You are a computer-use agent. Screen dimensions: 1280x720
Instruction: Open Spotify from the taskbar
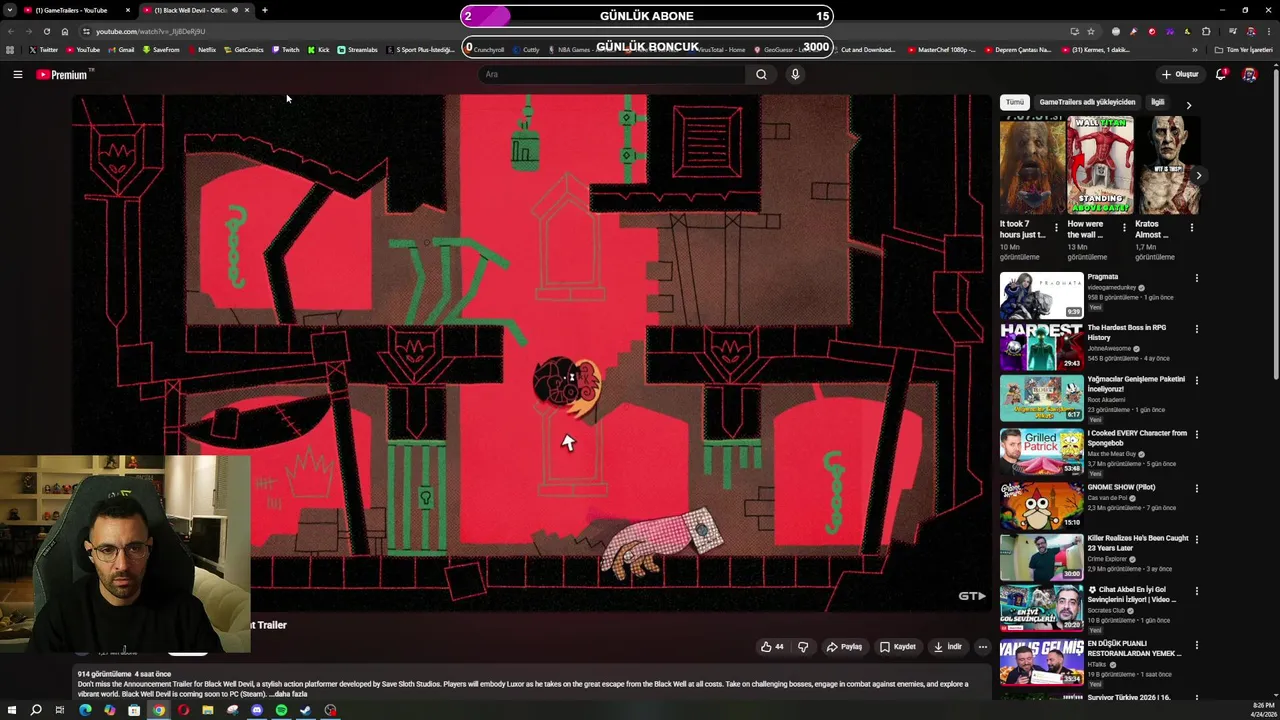281,710
